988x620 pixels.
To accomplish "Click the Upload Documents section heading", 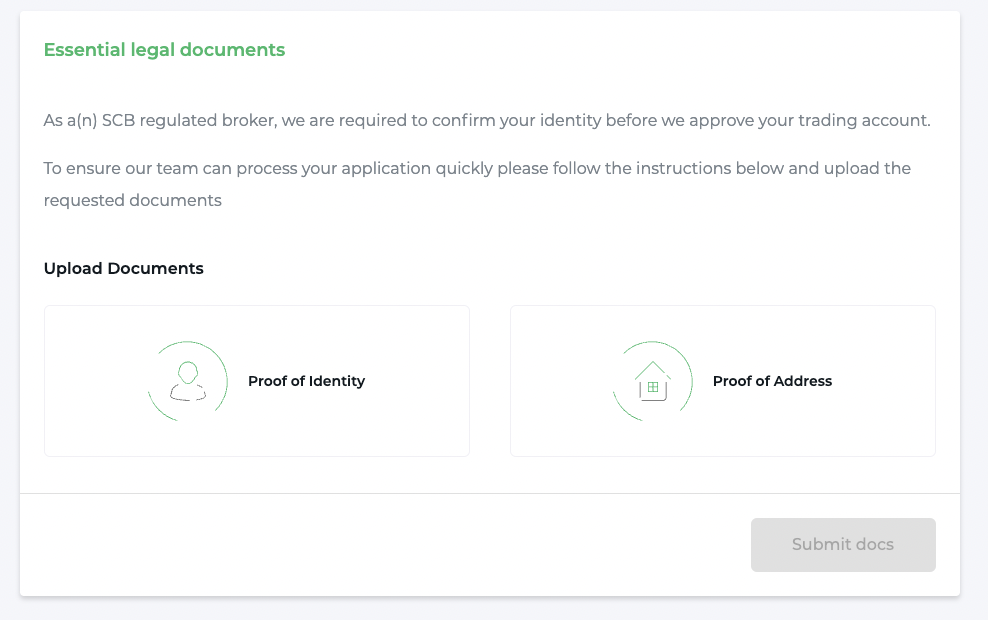I will [x=123, y=268].
